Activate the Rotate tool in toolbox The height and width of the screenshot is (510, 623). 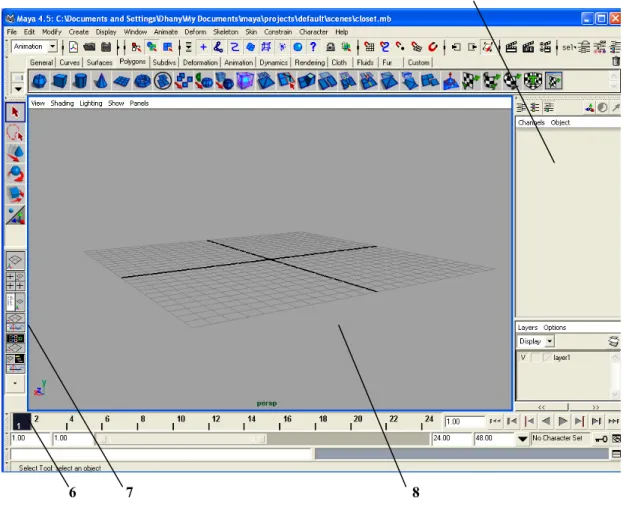tap(15, 174)
